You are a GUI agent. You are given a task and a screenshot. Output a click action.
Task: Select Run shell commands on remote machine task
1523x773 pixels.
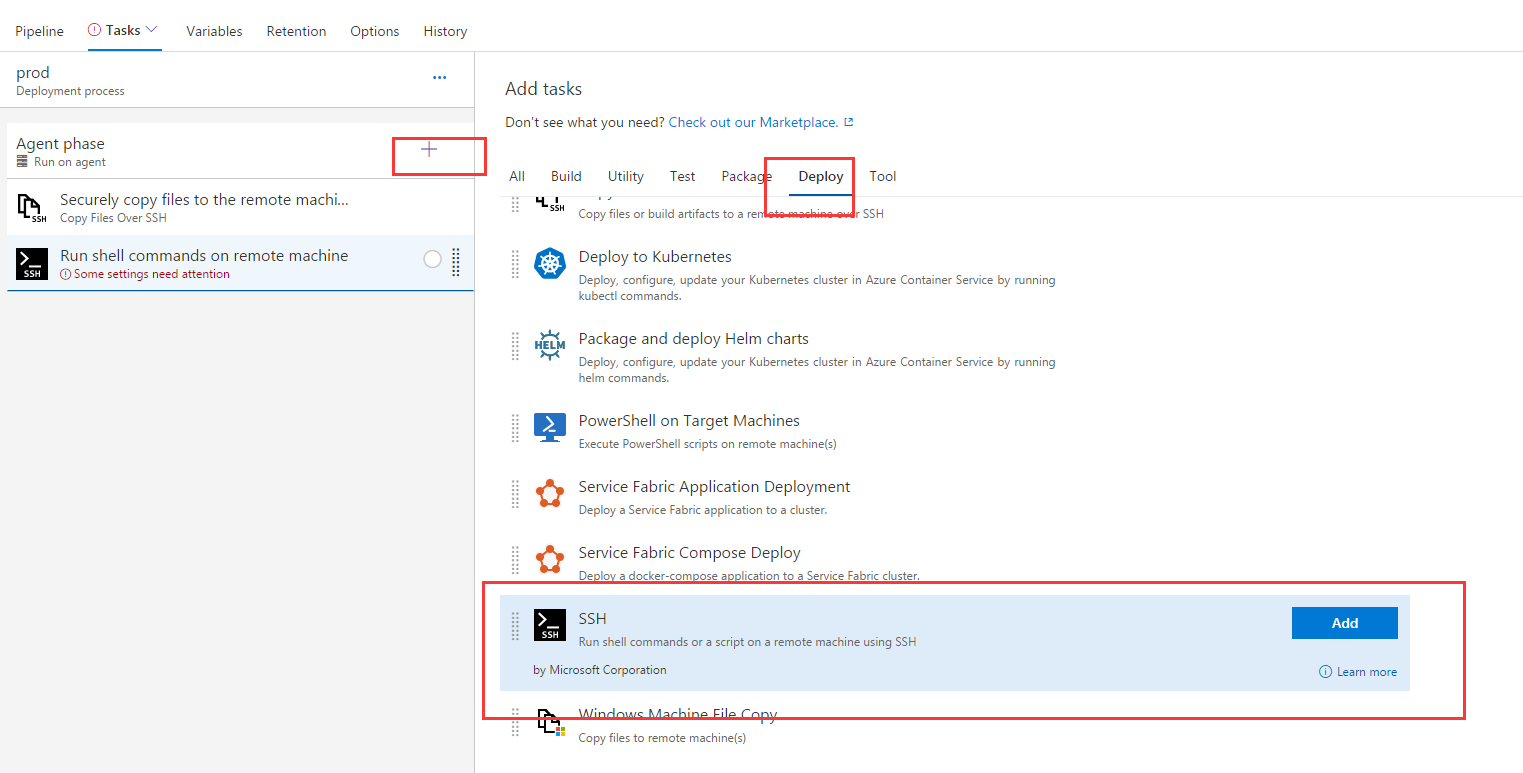pyautogui.click(x=240, y=263)
